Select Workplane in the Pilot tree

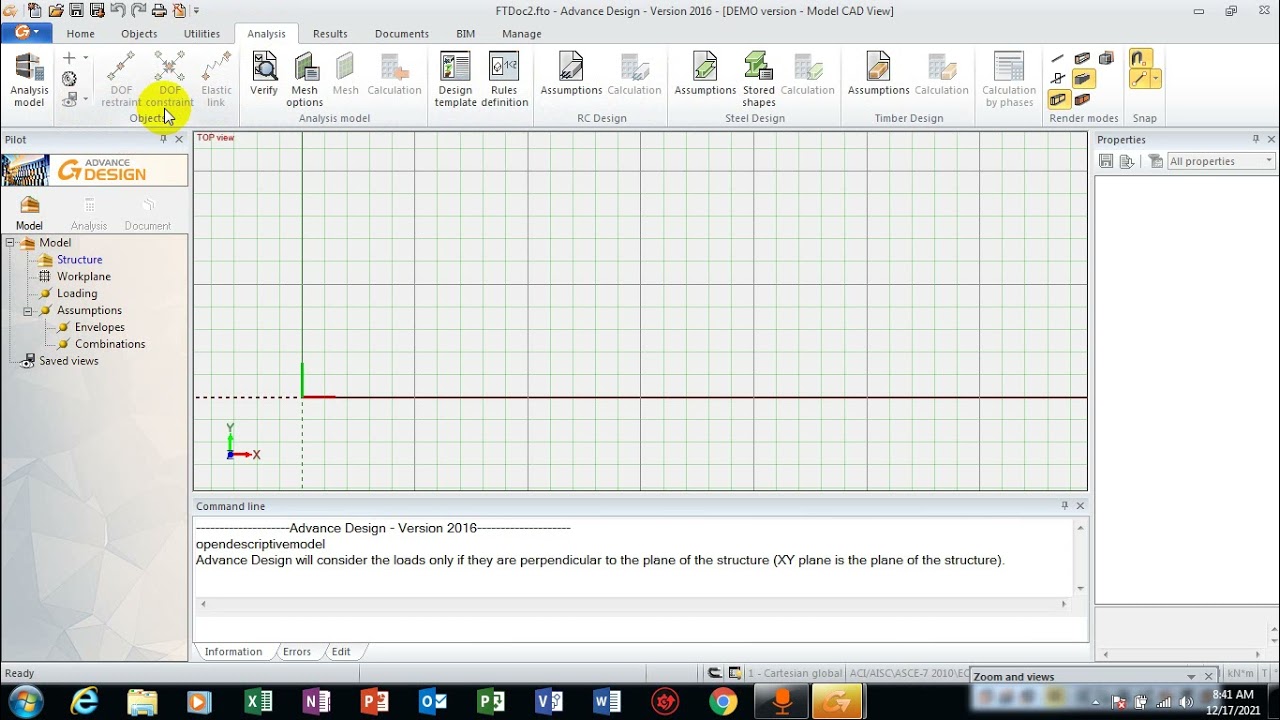[84, 277]
